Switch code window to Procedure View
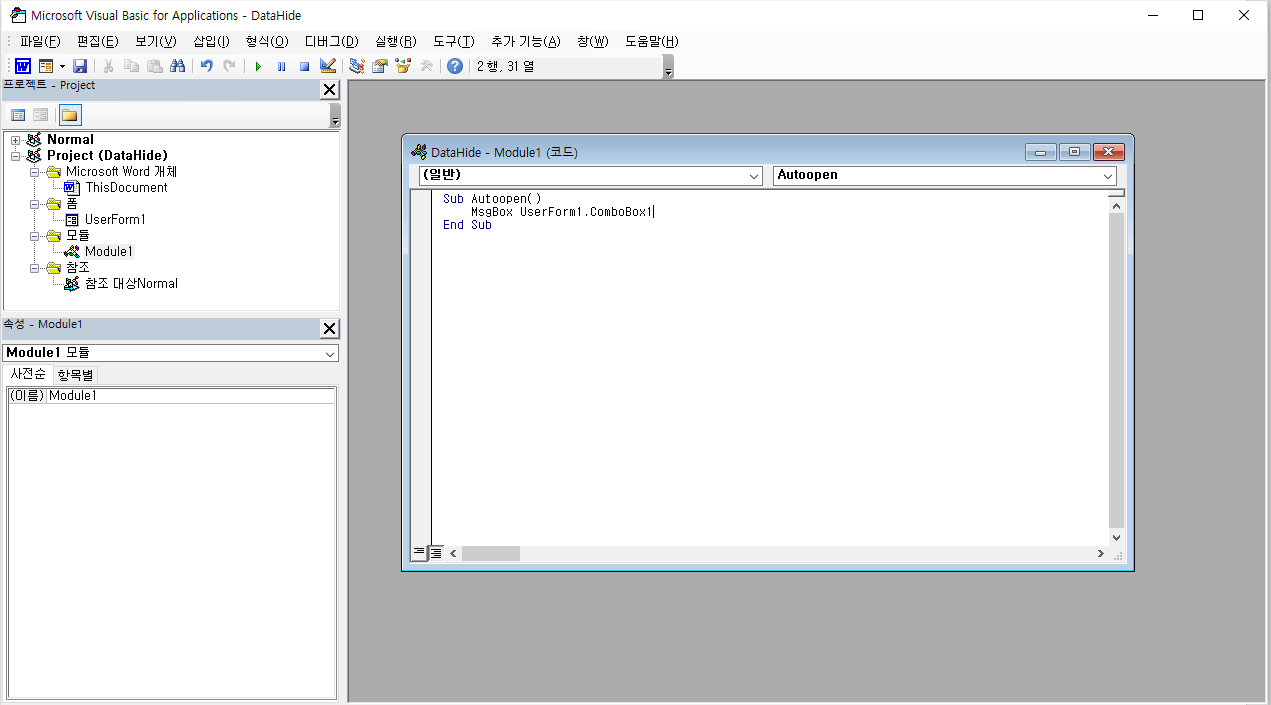Screen dimensions: 1271x705 pyautogui.click(x=419, y=553)
